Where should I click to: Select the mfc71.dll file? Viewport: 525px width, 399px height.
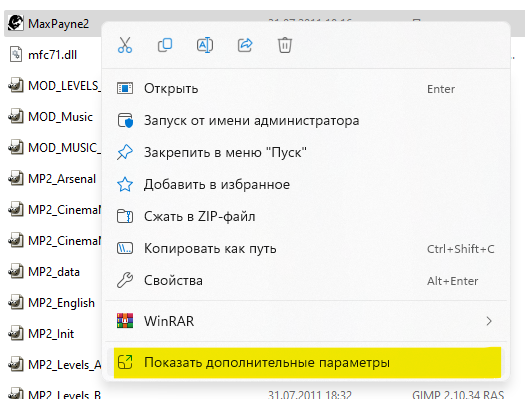pos(53,55)
